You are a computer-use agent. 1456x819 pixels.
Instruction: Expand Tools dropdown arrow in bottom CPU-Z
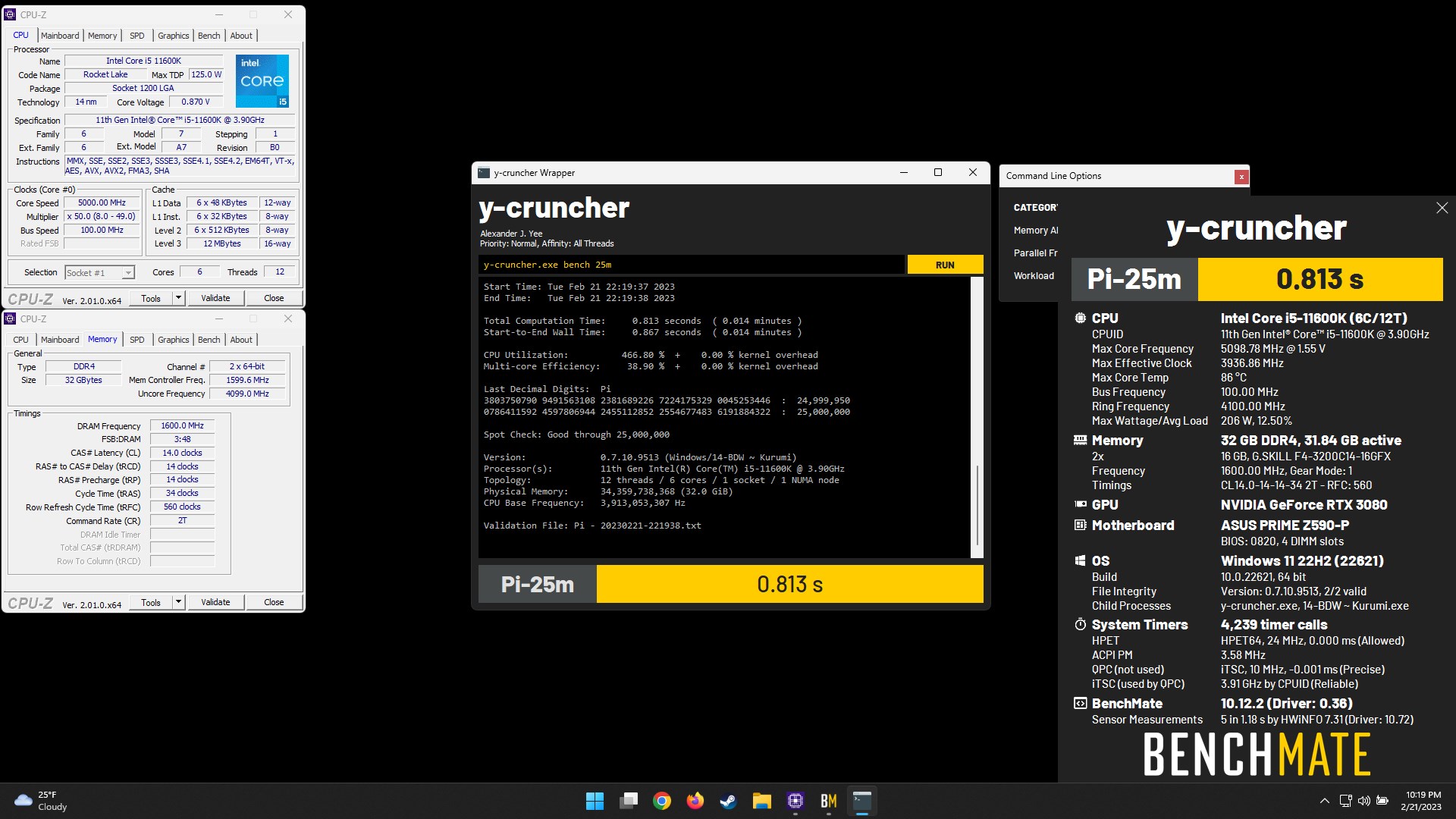179,602
